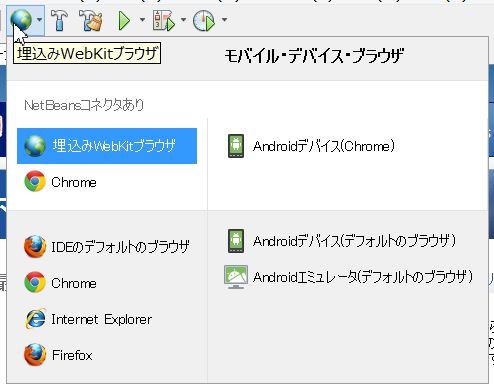This screenshot has height=390, width=494.
Task: Click the モバイル・デバイス・ブラウザ heading
Action: click(x=314, y=56)
